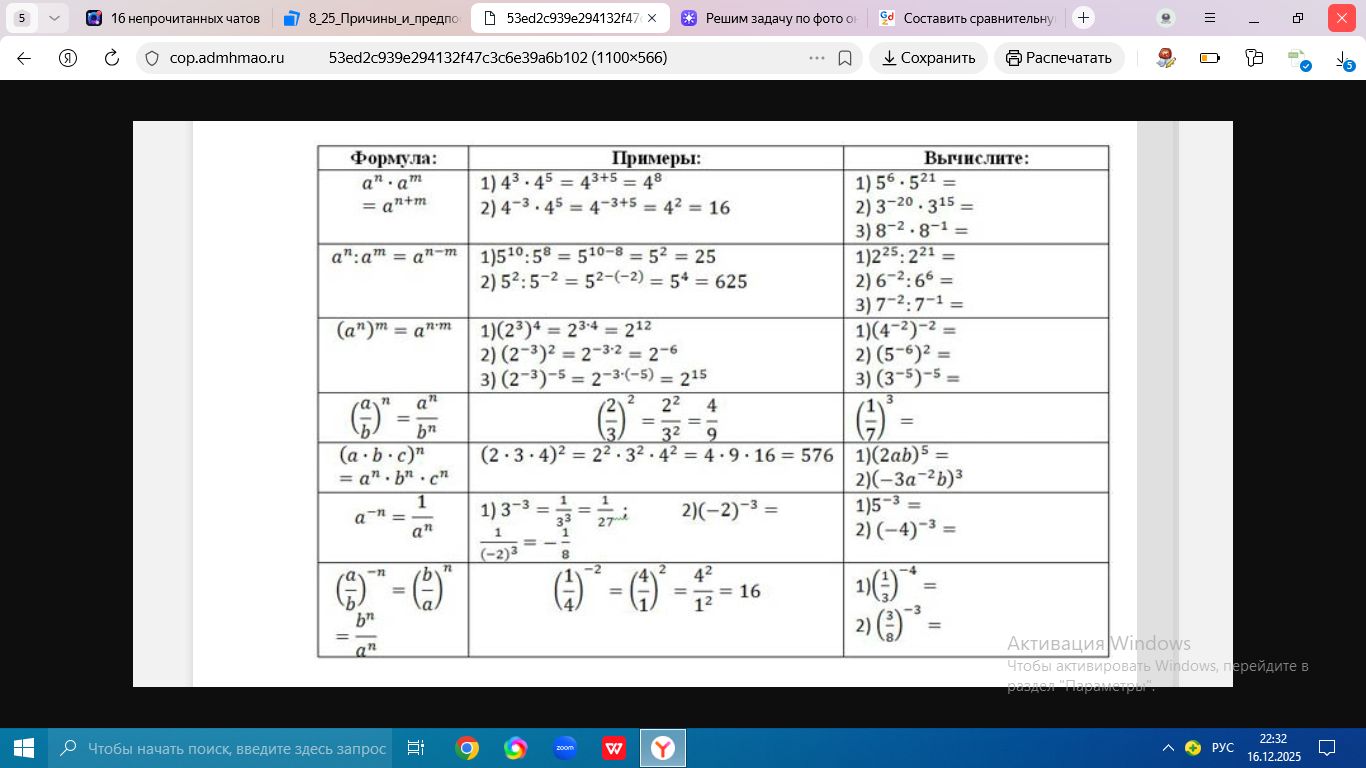Screen dimensions: 1366x768
Task: Go back using the browser back arrow
Action: (24, 58)
